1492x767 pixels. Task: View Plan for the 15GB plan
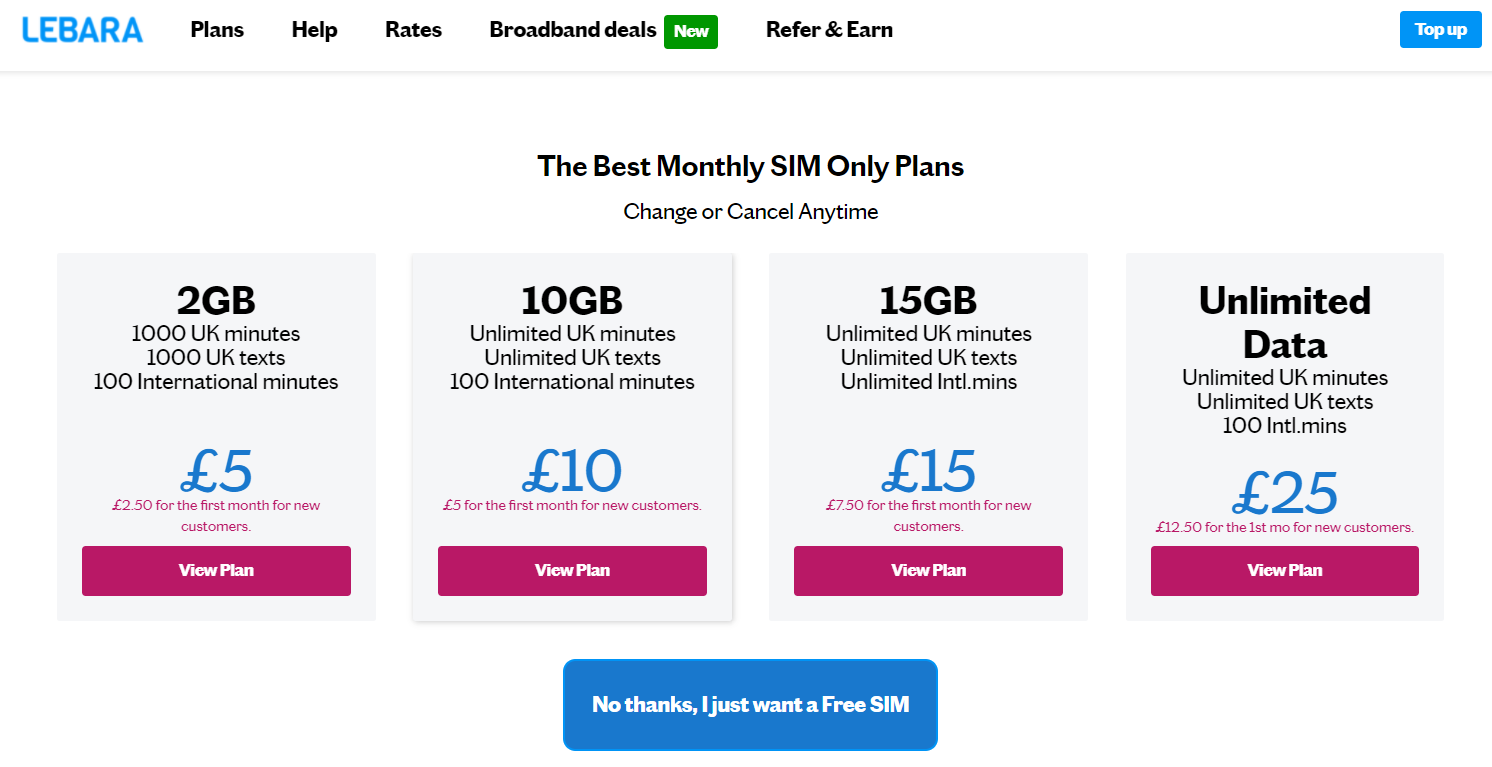[x=928, y=570]
